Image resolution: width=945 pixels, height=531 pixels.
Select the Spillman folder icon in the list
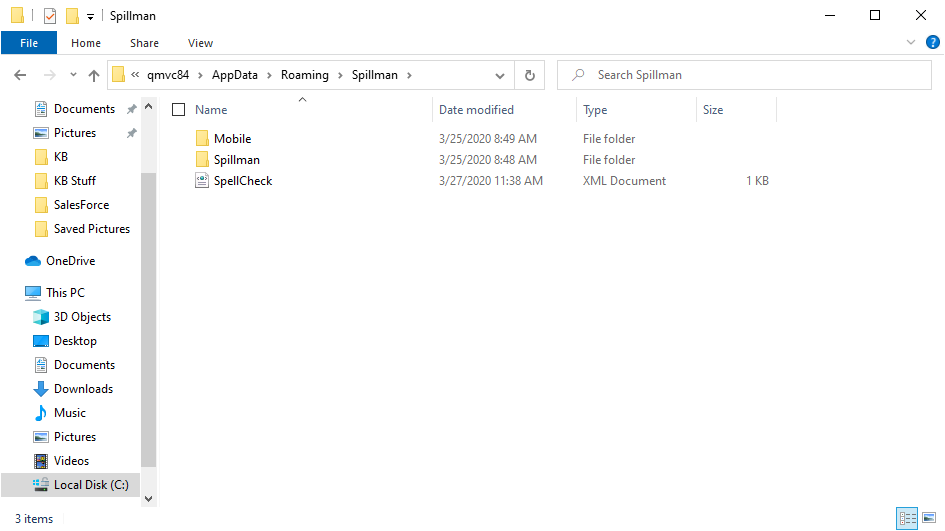pos(202,160)
